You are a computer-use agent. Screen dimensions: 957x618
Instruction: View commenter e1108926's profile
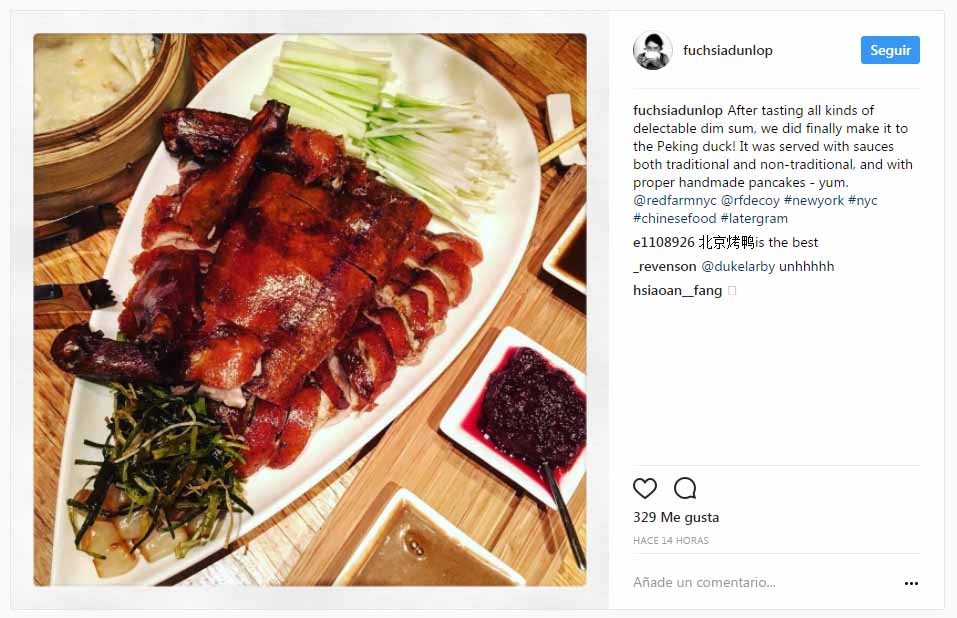click(664, 242)
